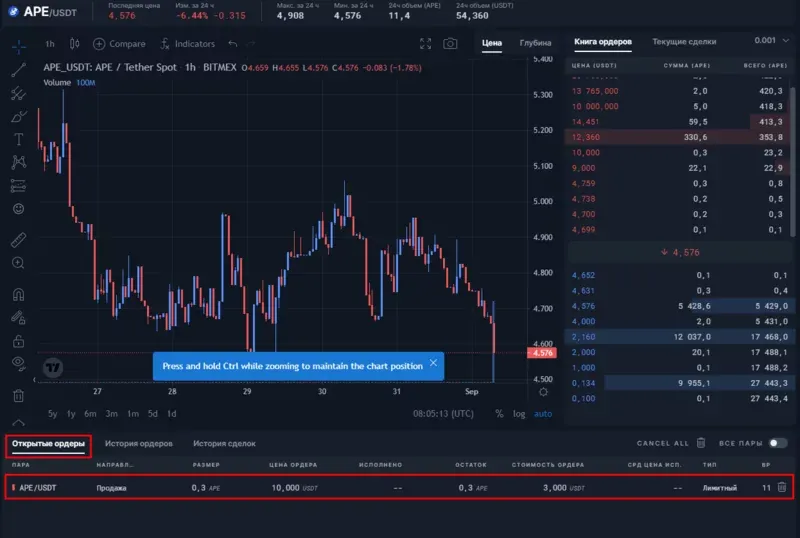The image size is (800, 538).
Task: Select the trend line drawing tool
Action: (x=18, y=70)
